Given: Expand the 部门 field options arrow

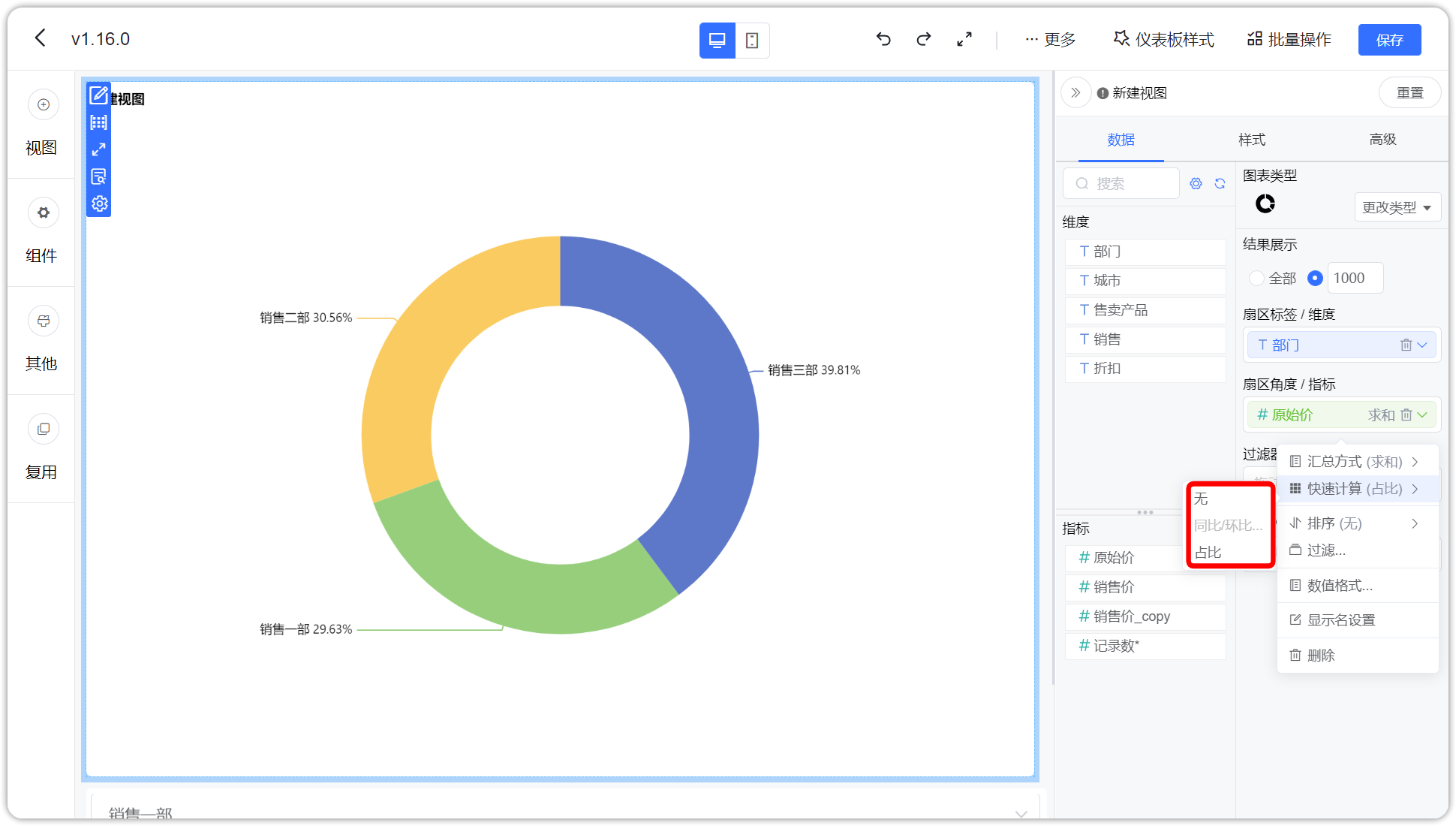Looking at the screenshot, I should point(1422,345).
